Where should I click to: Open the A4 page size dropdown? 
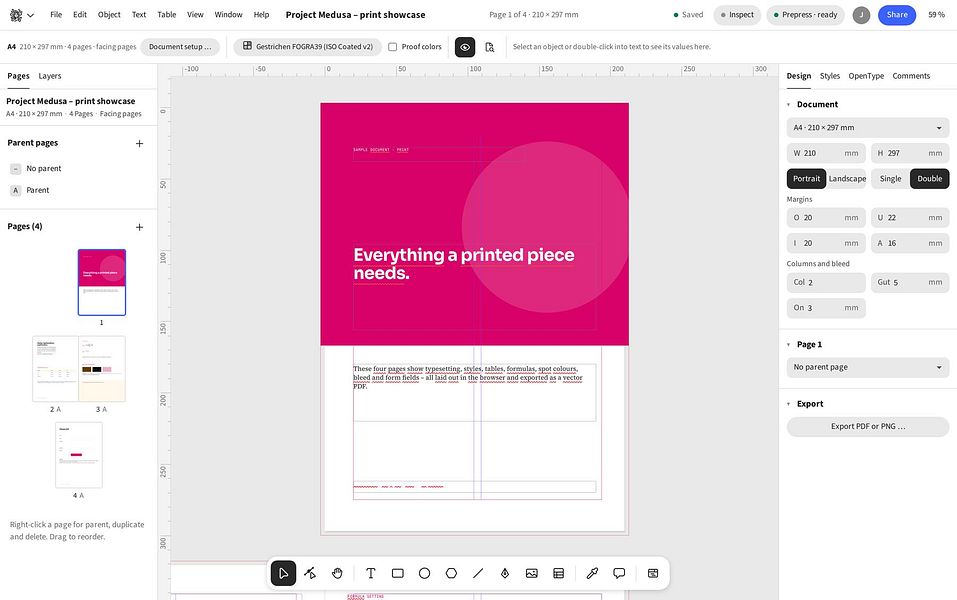click(x=868, y=128)
